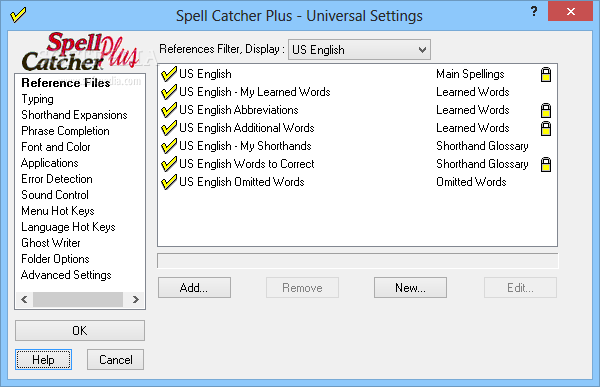Viewport: 600px width, 387px height.
Task: Click Learned Words type for My Learned Words
Action: click(x=473, y=92)
